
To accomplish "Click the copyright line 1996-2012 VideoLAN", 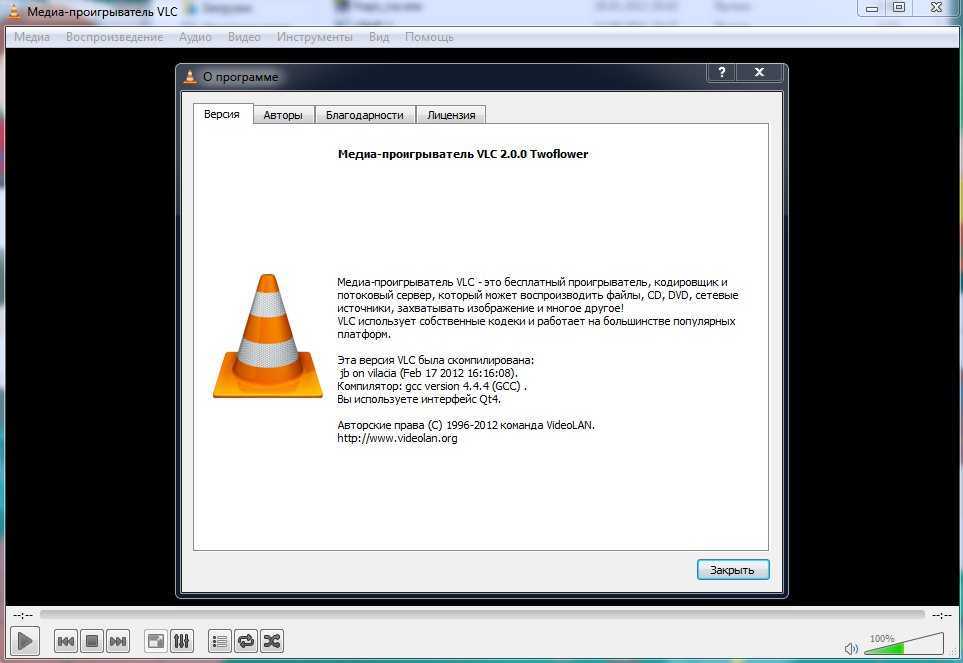I will tap(466, 425).
